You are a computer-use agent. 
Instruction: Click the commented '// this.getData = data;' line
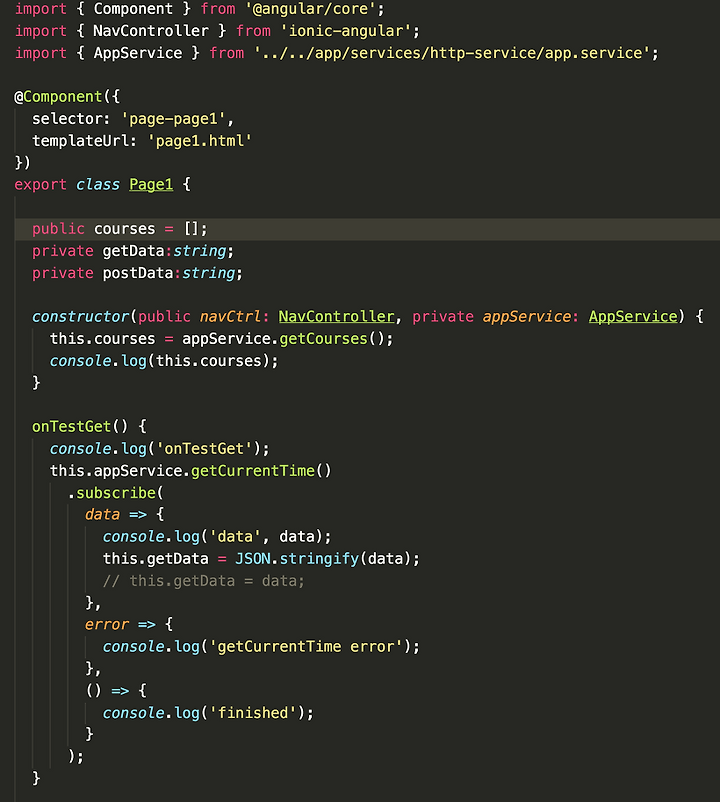[204, 581]
